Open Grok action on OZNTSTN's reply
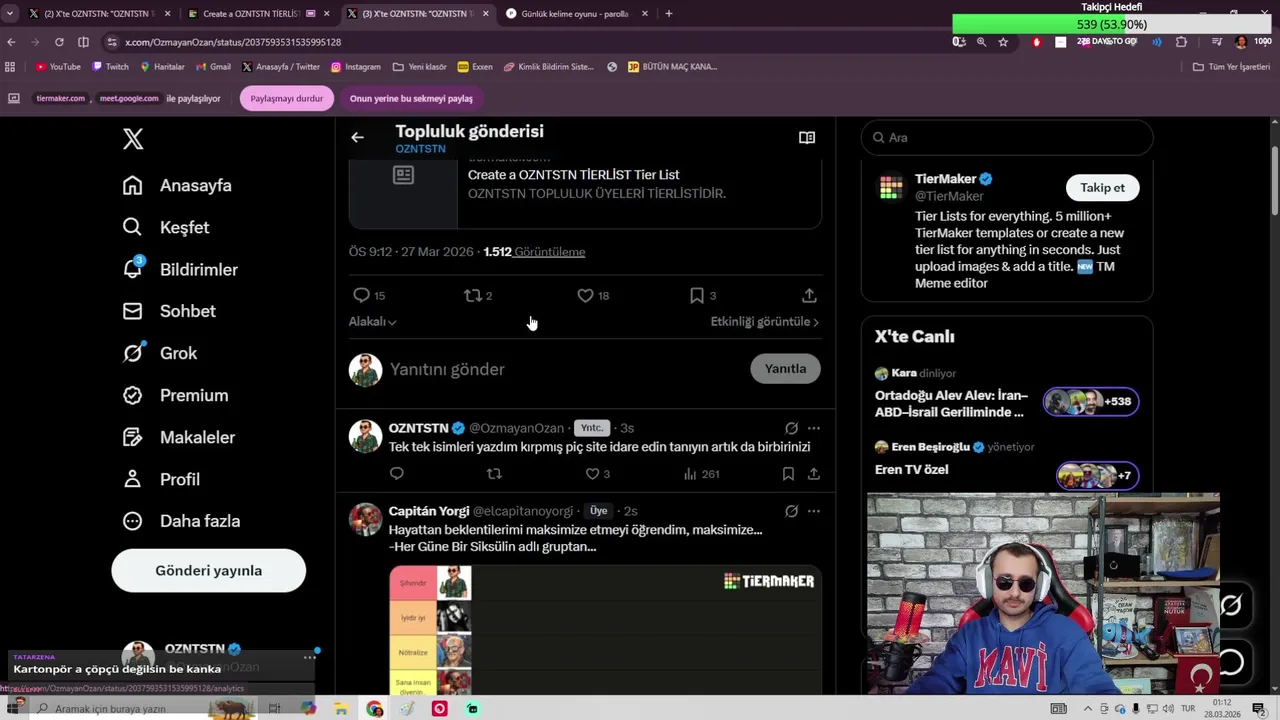The height and width of the screenshot is (720, 1280). click(791, 427)
